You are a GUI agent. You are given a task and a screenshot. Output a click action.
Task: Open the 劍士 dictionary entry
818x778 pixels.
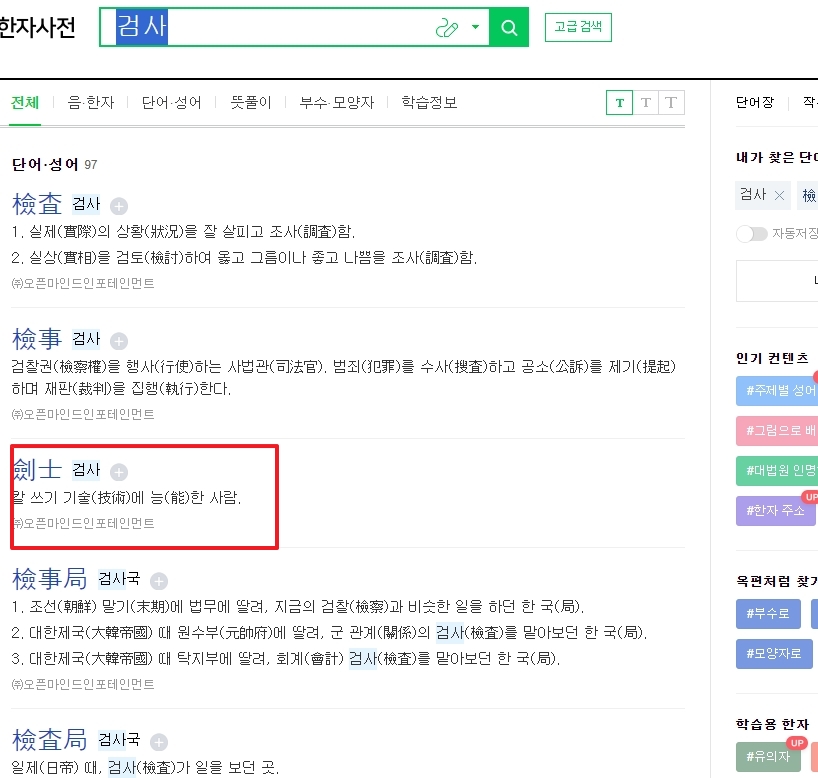pyautogui.click(x=38, y=470)
